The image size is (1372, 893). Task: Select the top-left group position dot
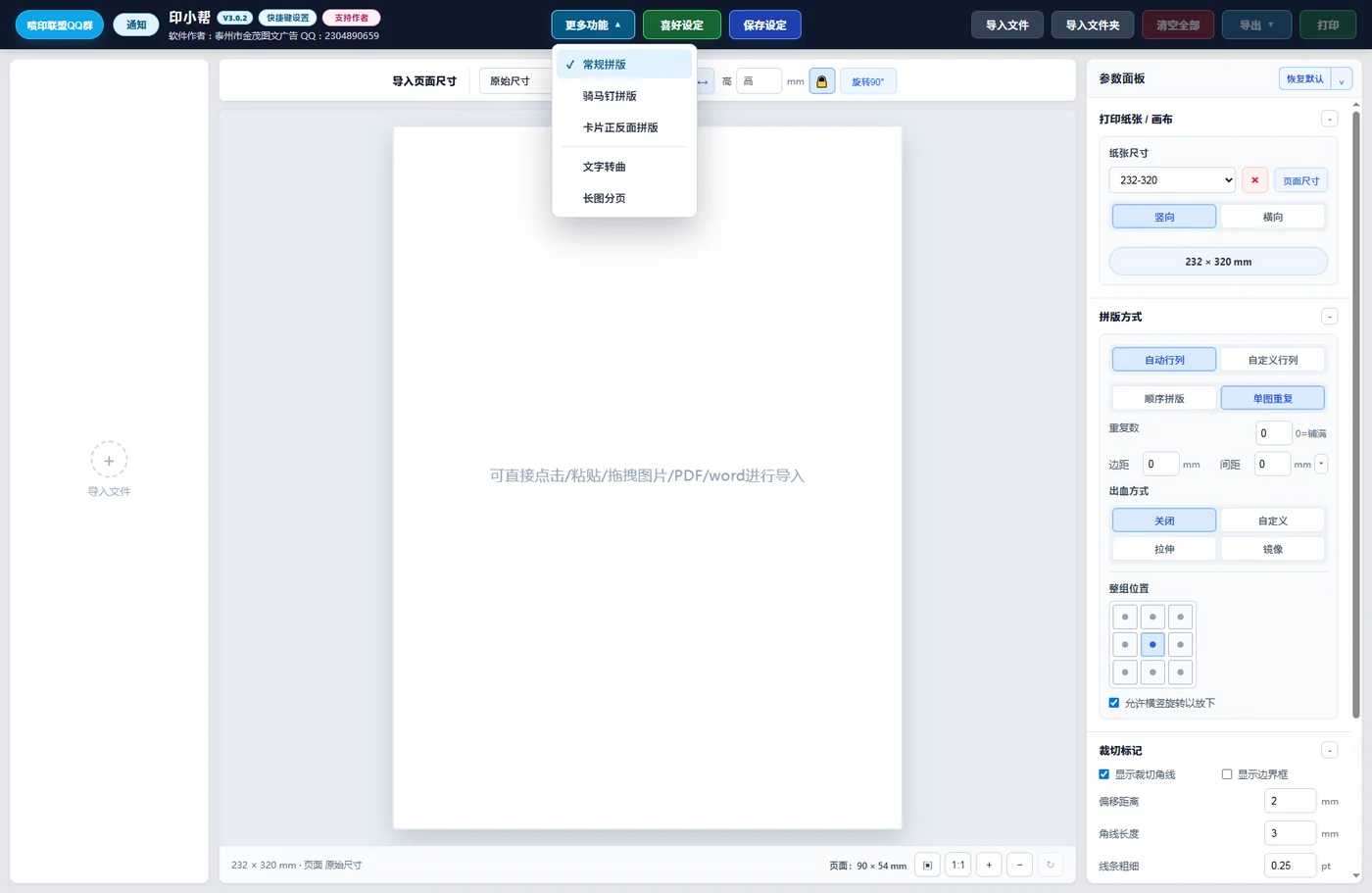click(x=1125, y=618)
